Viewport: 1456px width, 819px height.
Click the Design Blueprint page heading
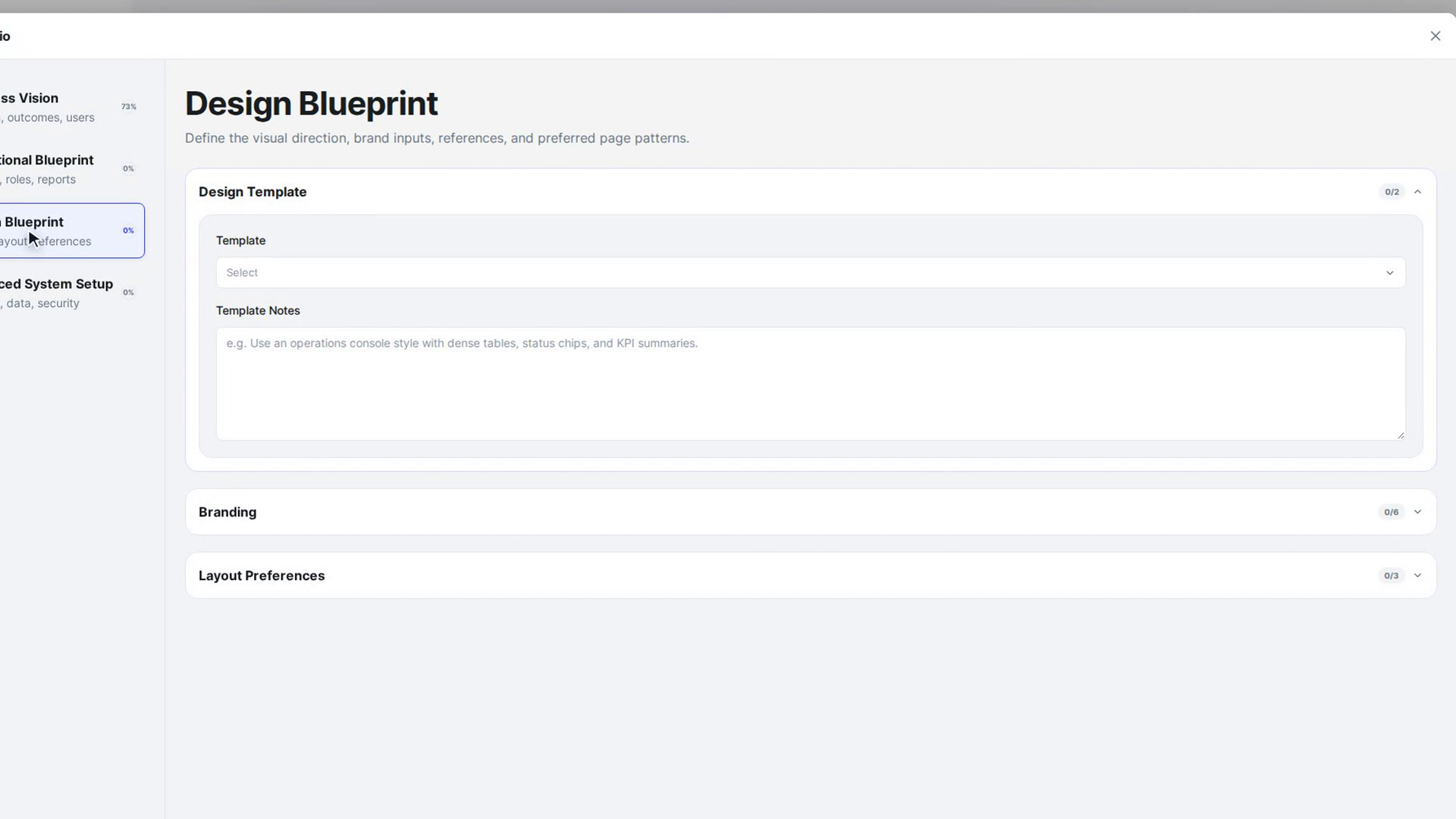pyautogui.click(x=311, y=104)
